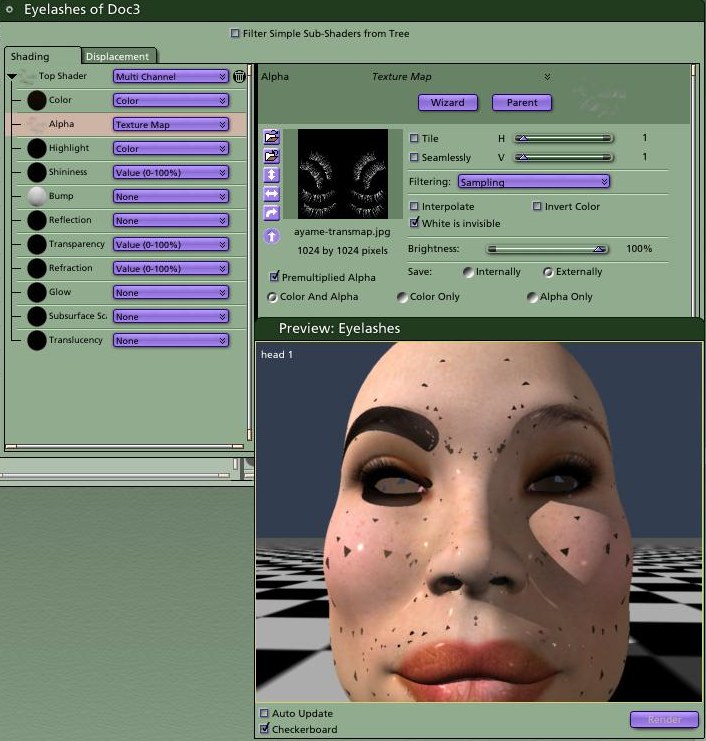Click the round up-arrow icon below texture tools

point(272,236)
